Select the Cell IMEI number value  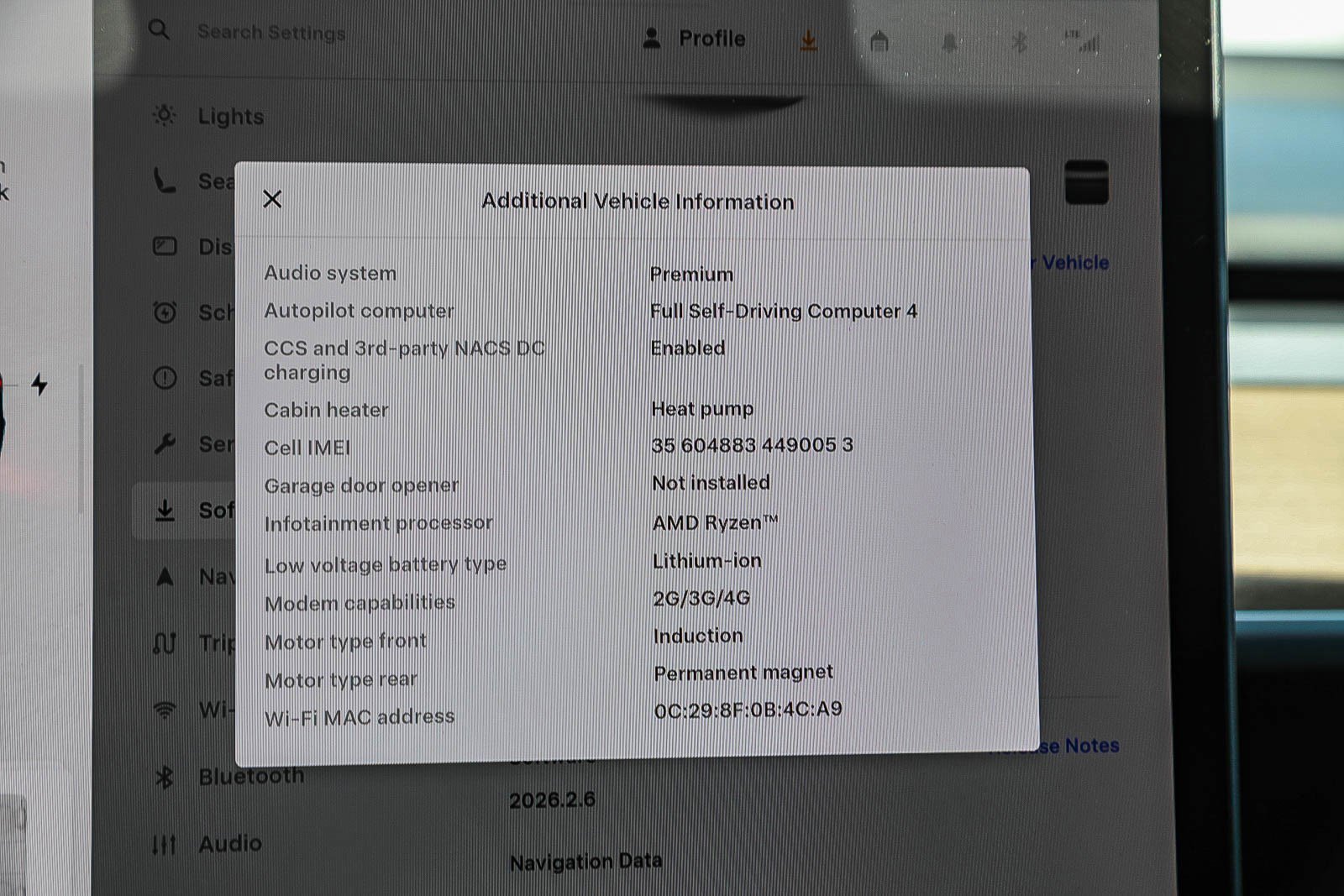click(753, 445)
